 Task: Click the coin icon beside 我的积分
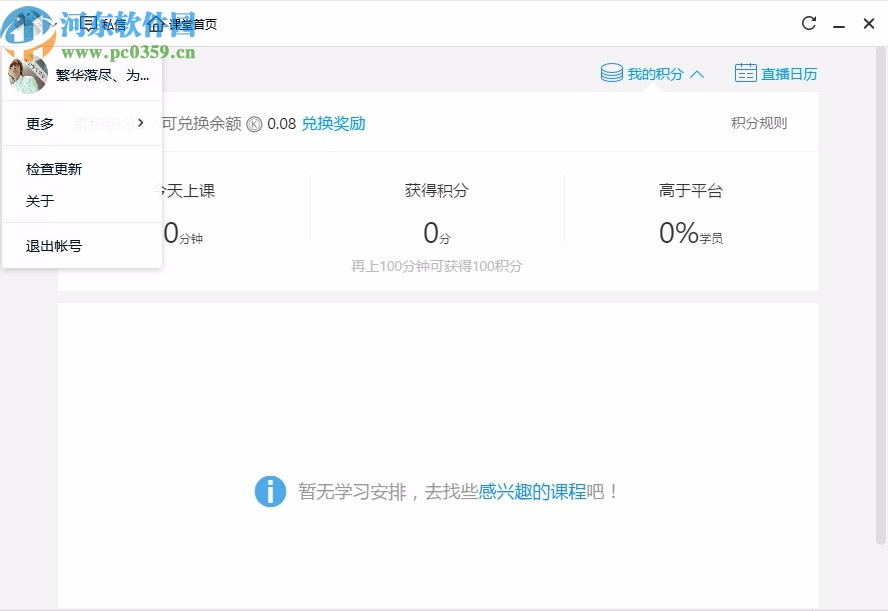tap(610, 73)
